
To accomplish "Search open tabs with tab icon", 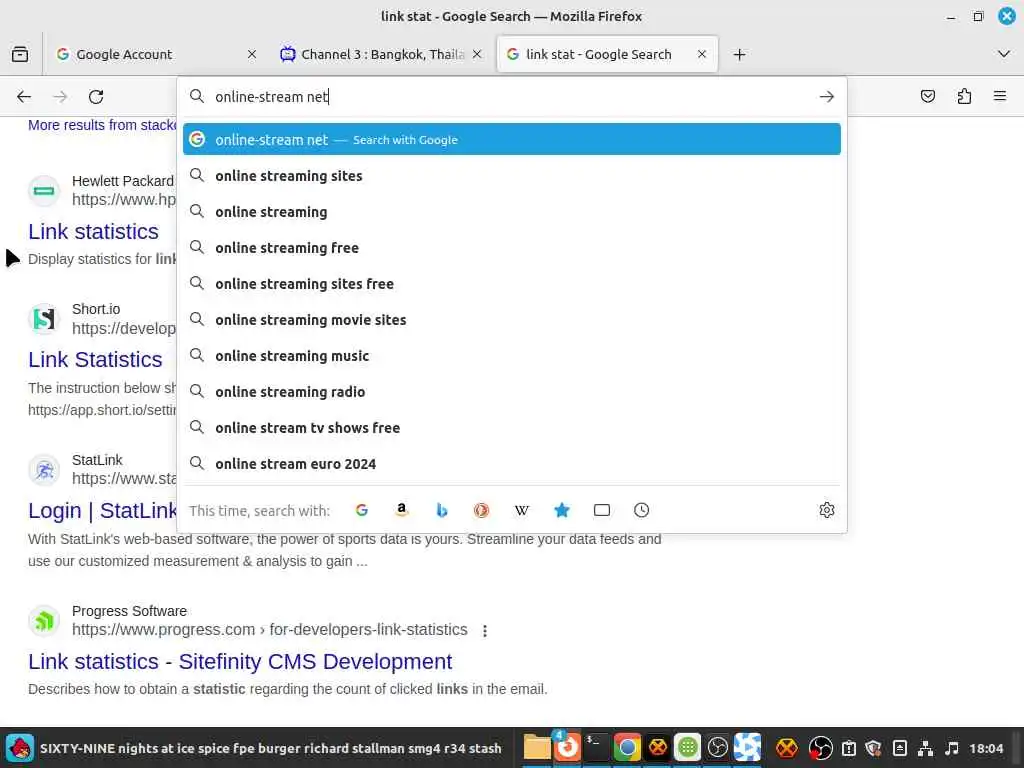I will (x=601, y=510).
